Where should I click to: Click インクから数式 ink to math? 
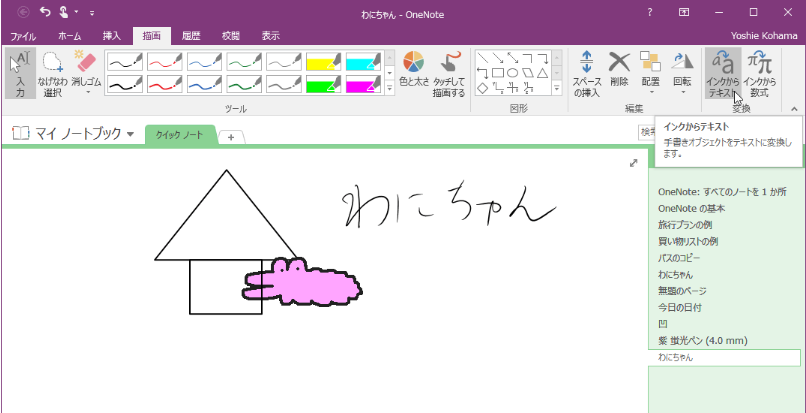759,73
